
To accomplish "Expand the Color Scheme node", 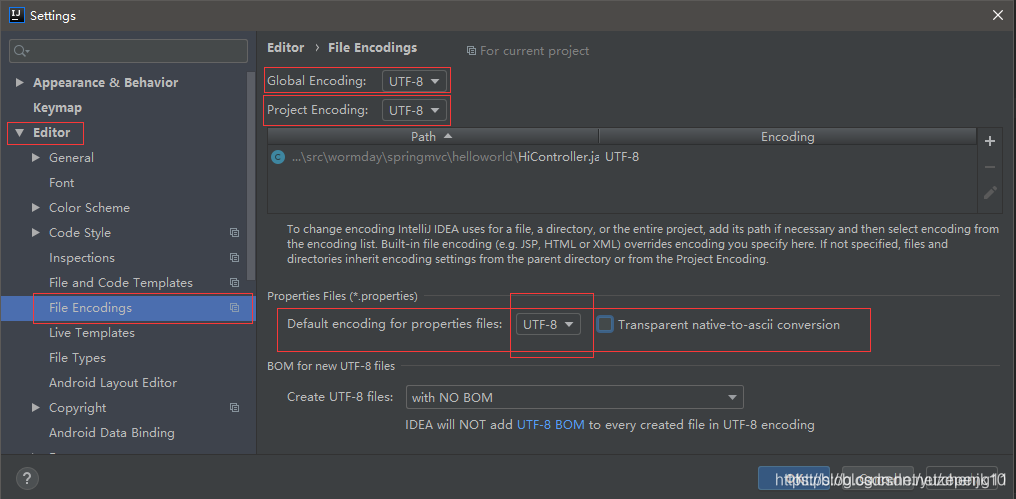I will [36, 207].
